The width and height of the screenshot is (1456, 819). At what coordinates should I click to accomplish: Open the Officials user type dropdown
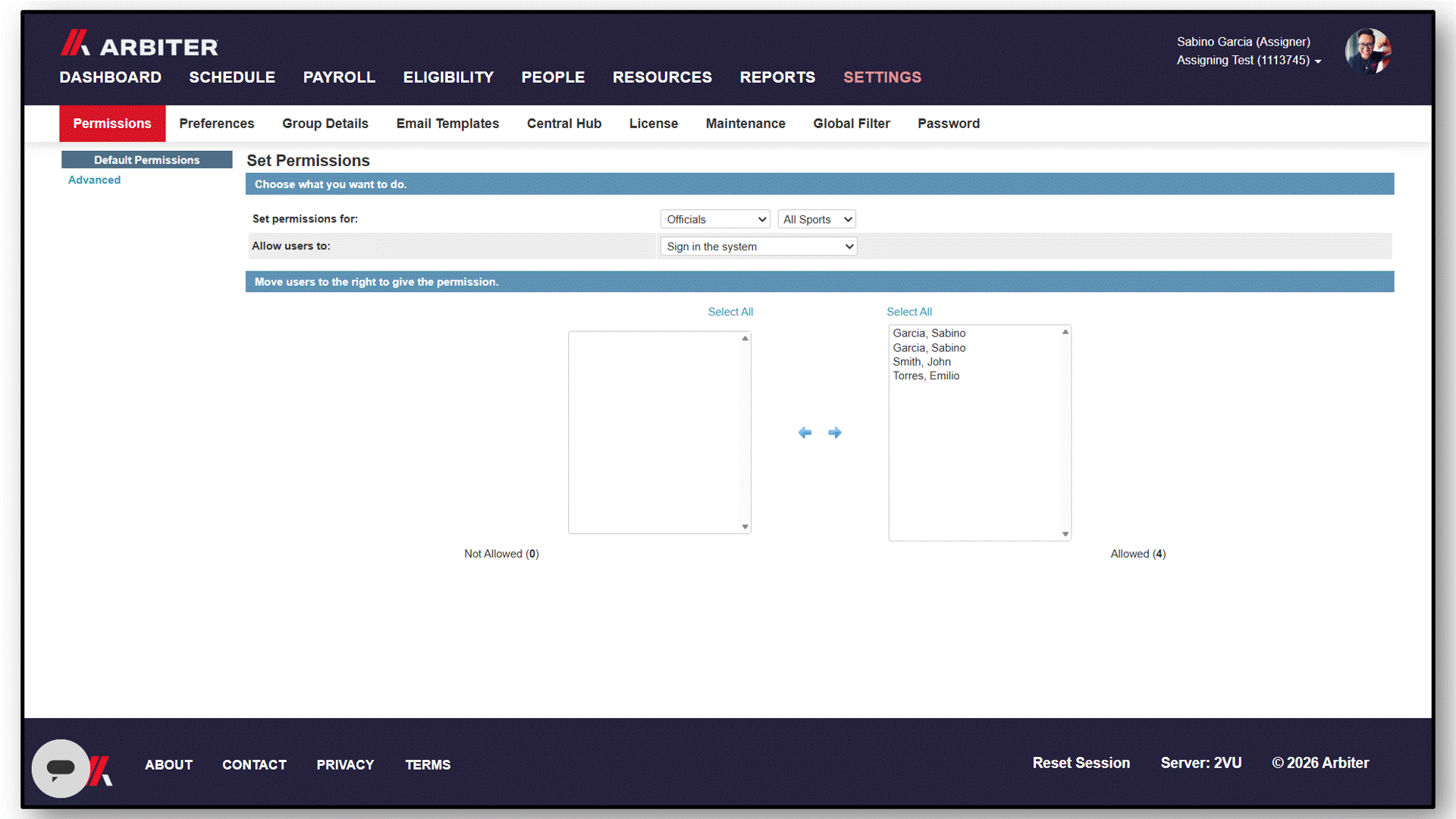point(715,219)
